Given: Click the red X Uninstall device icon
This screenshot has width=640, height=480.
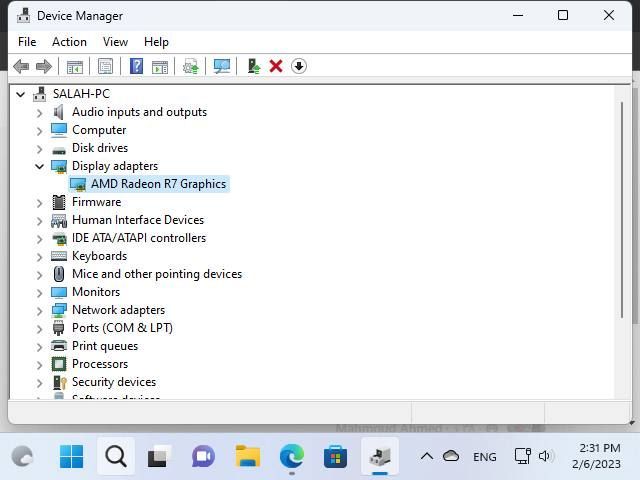Looking at the screenshot, I should [276, 66].
